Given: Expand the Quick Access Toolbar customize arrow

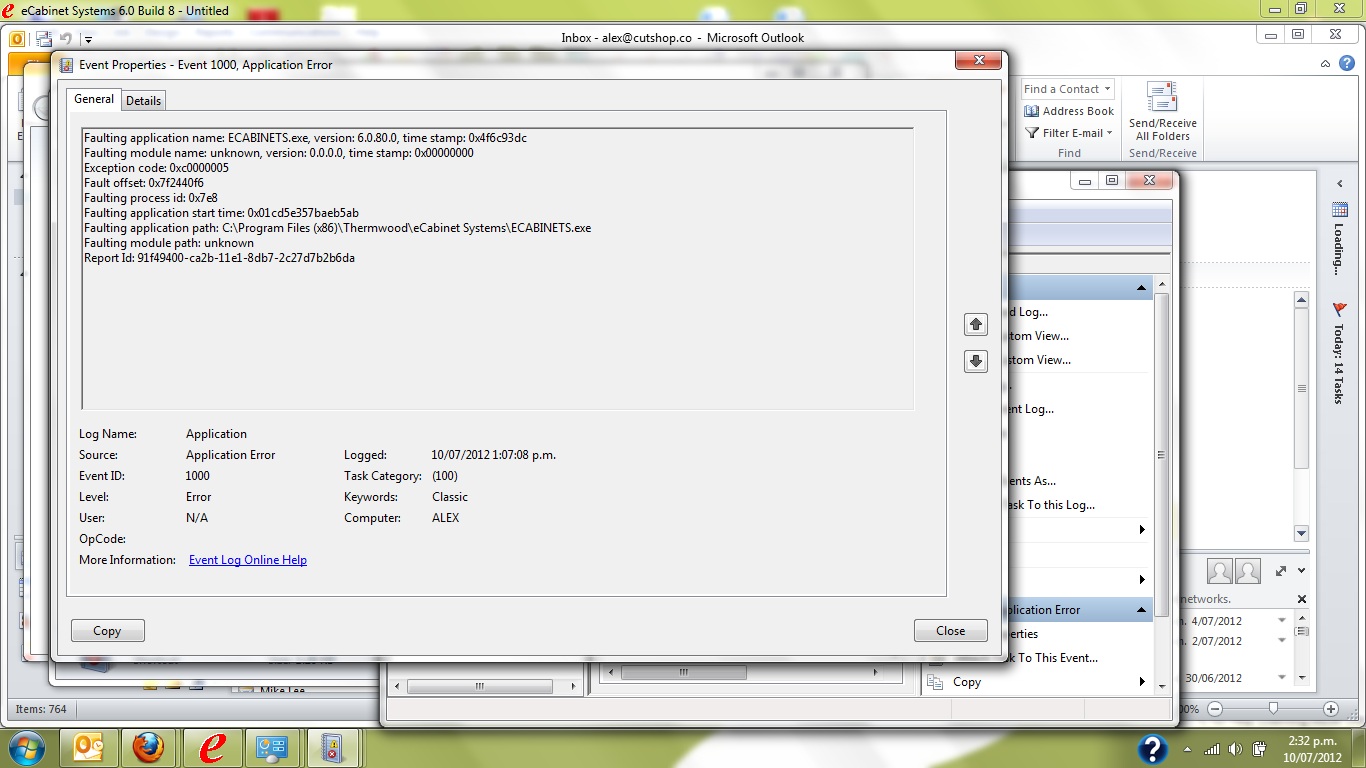Looking at the screenshot, I should pos(88,40).
